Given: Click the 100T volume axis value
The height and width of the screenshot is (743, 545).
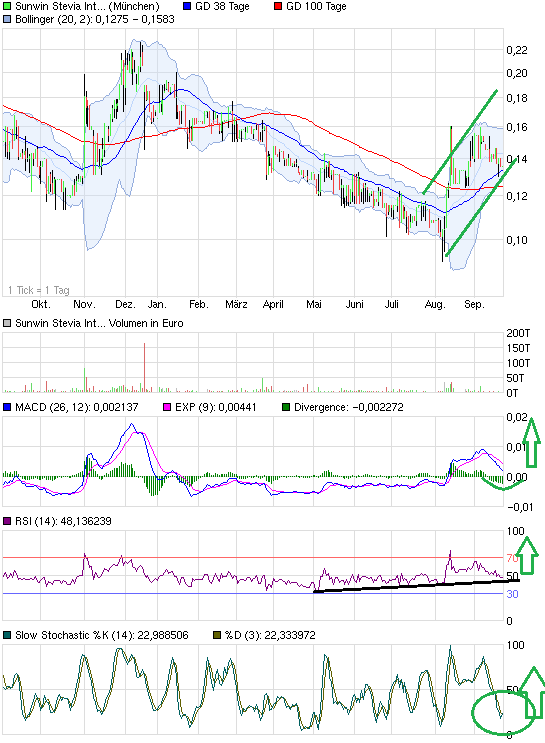Looking at the screenshot, I should (x=518, y=363).
